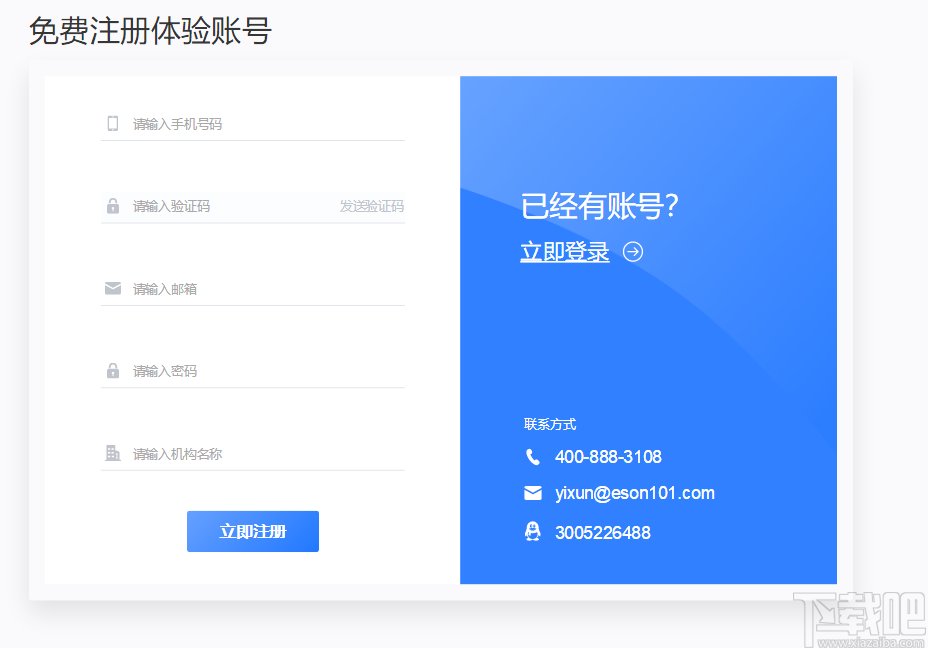Click the mobile phone icon
Image resolution: width=928 pixels, height=648 pixels.
coord(112,123)
